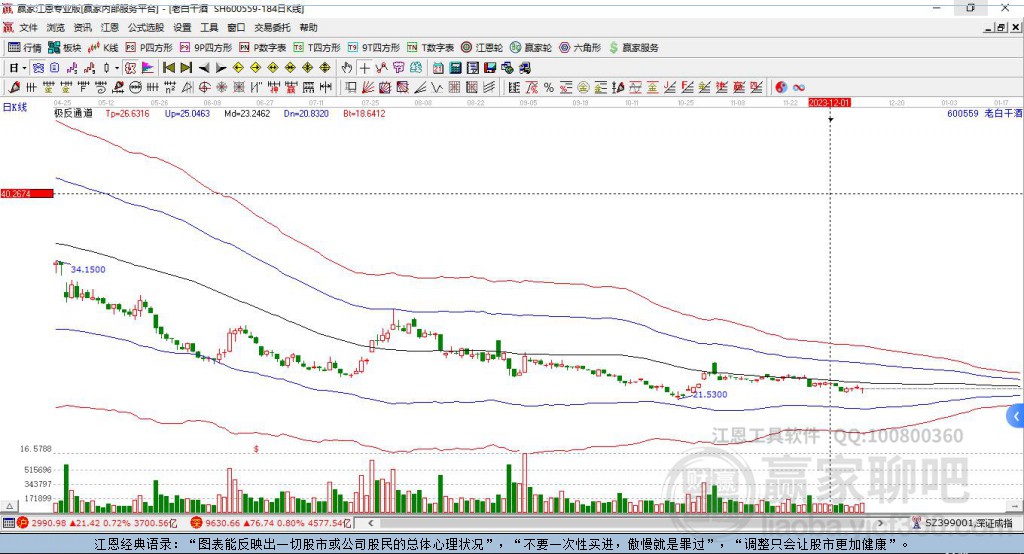
Task: Open the 交易委托 menu
Action: point(272,27)
